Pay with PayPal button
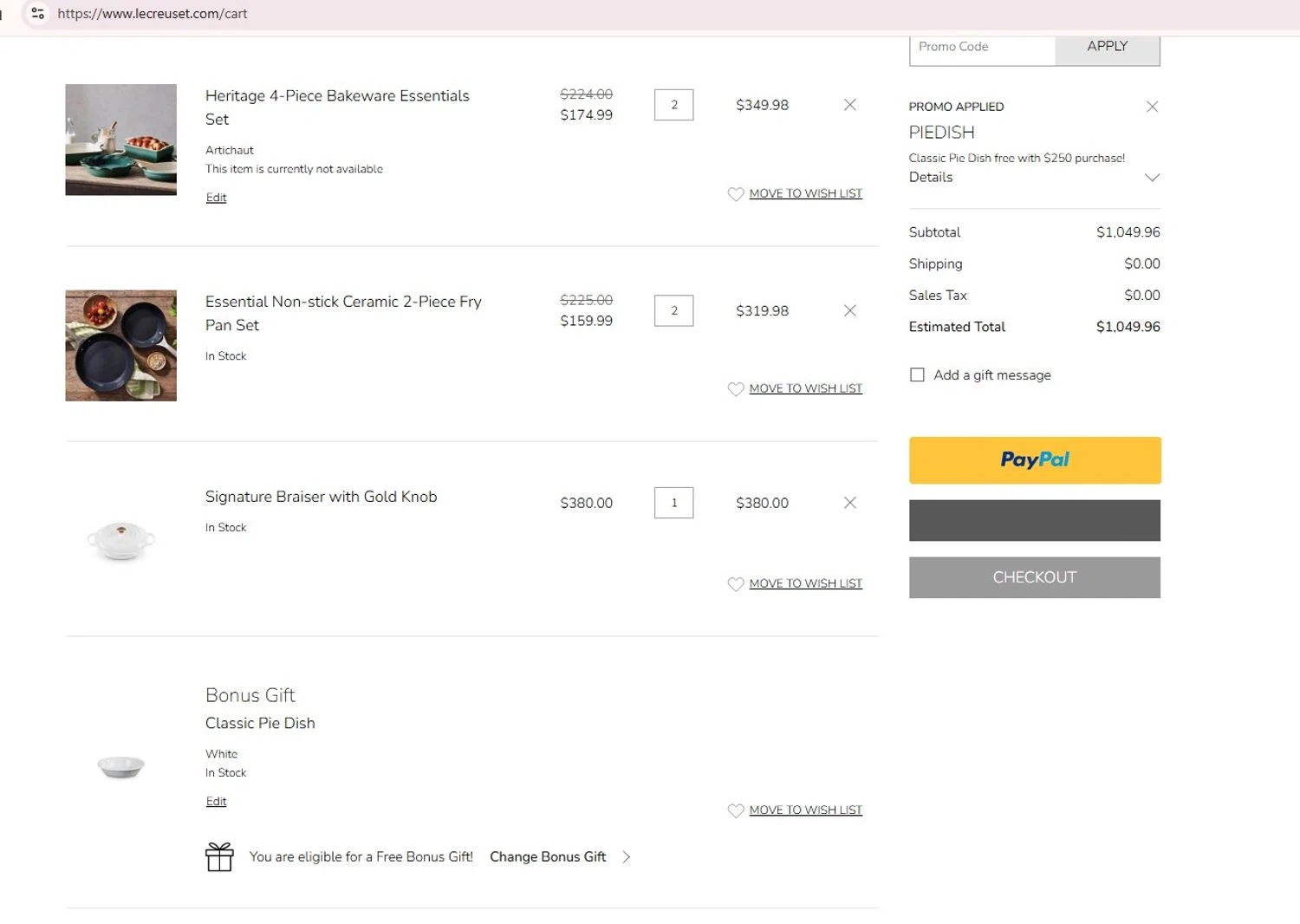The image size is (1300, 924). 1035,460
